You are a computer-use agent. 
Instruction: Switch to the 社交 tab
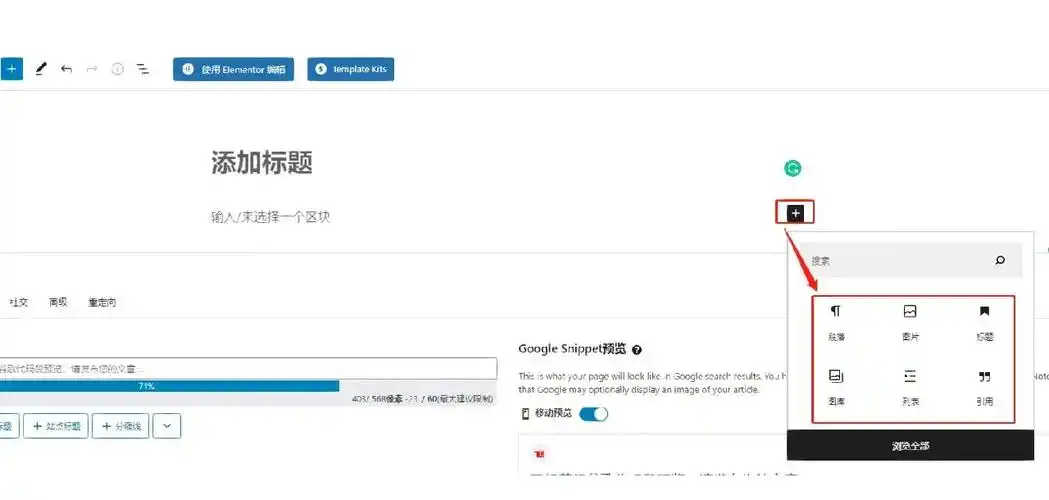(18, 303)
